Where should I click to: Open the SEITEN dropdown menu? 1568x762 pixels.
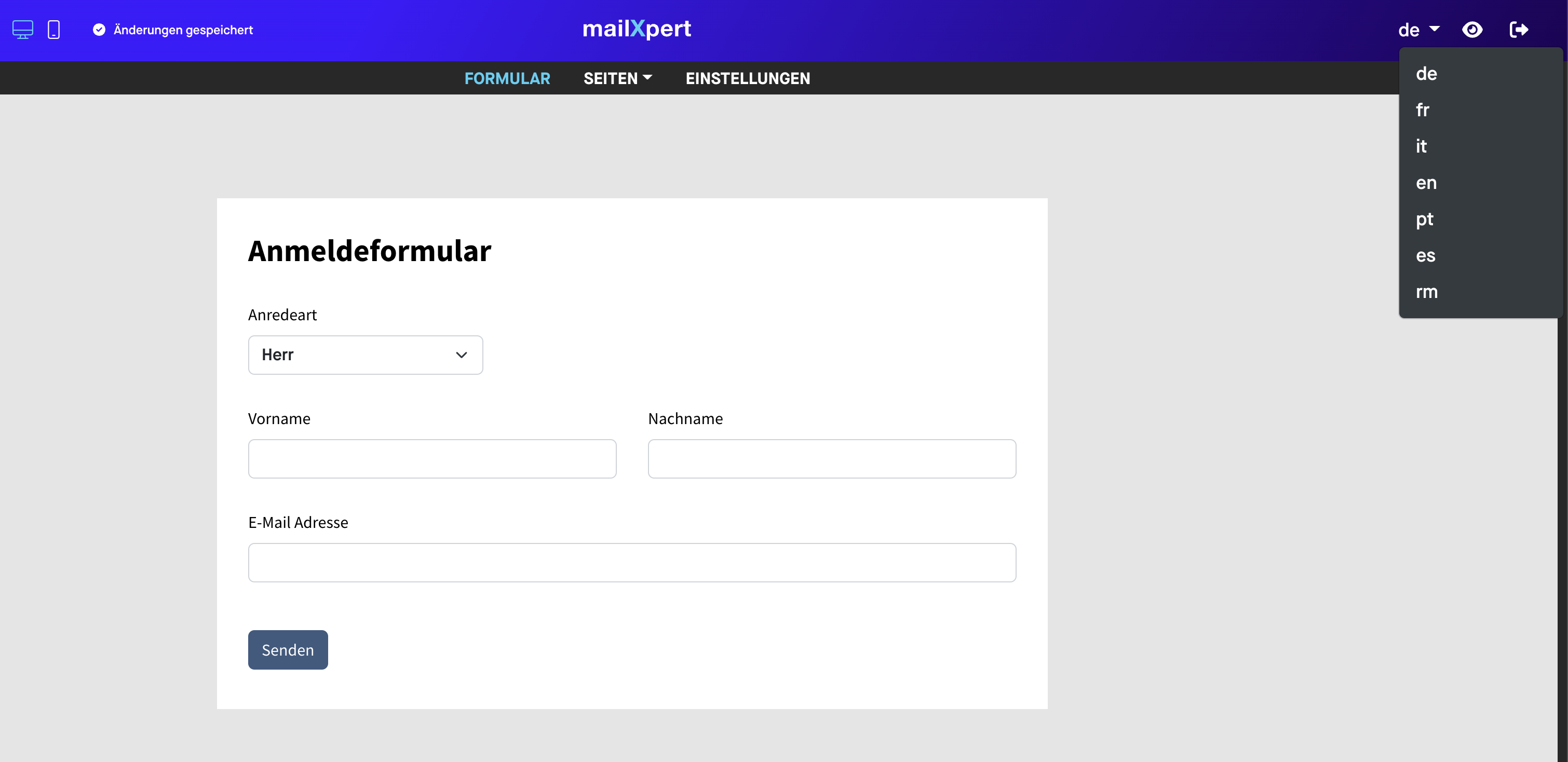click(x=617, y=78)
